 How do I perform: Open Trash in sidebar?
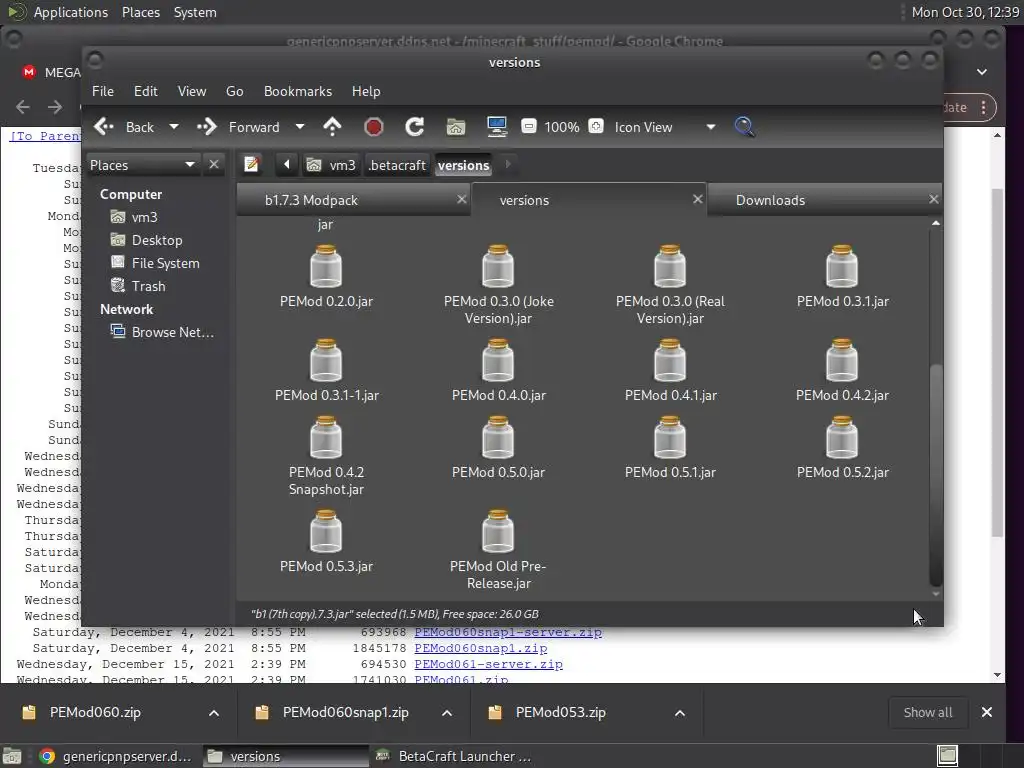(148, 286)
